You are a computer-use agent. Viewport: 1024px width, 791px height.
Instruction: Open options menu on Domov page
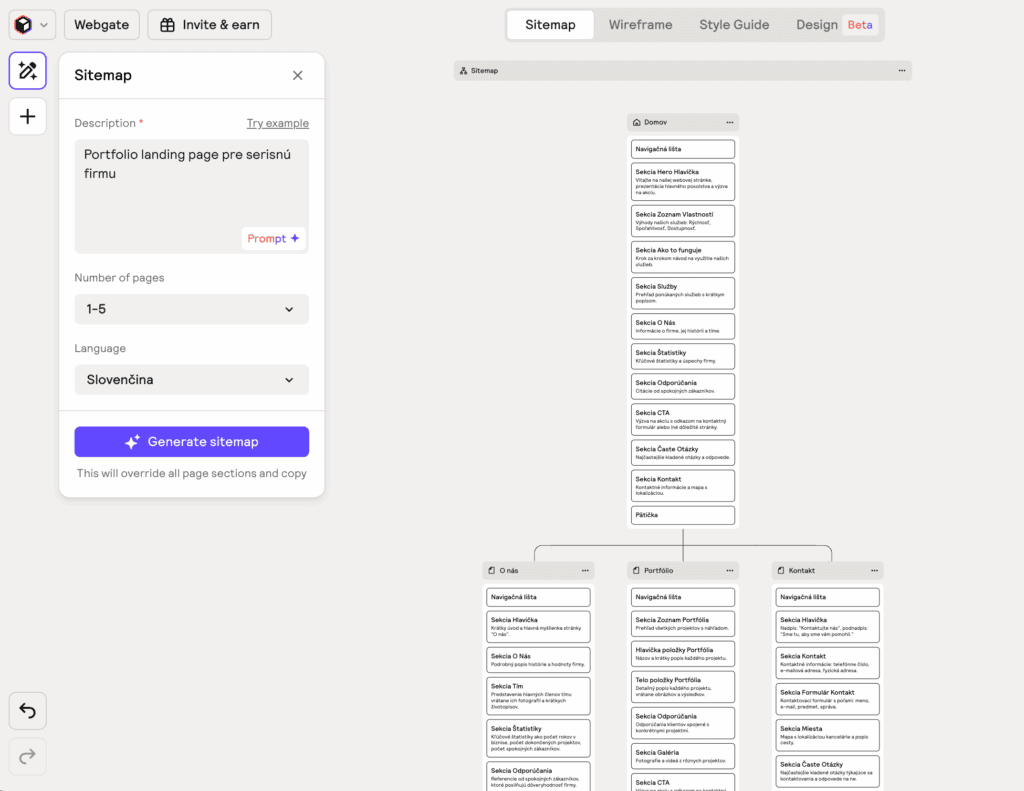729,122
